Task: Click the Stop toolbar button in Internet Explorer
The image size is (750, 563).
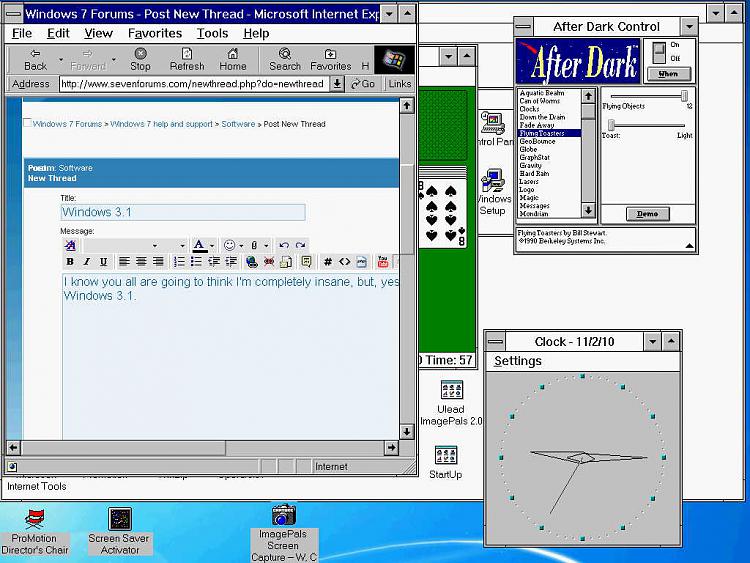Action: click(140, 60)
